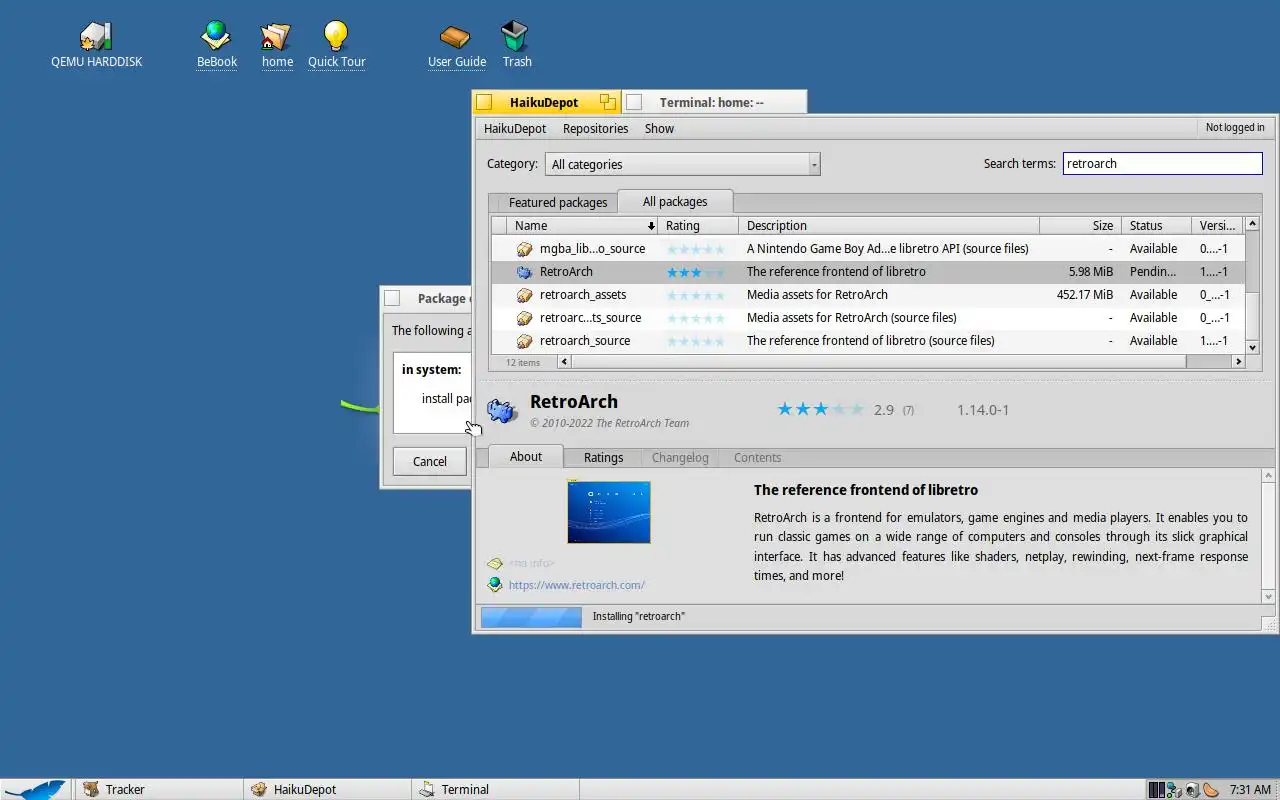1280x800 pixels.
Task: Open the Category dropdown
Action: [x=682, y=164]
